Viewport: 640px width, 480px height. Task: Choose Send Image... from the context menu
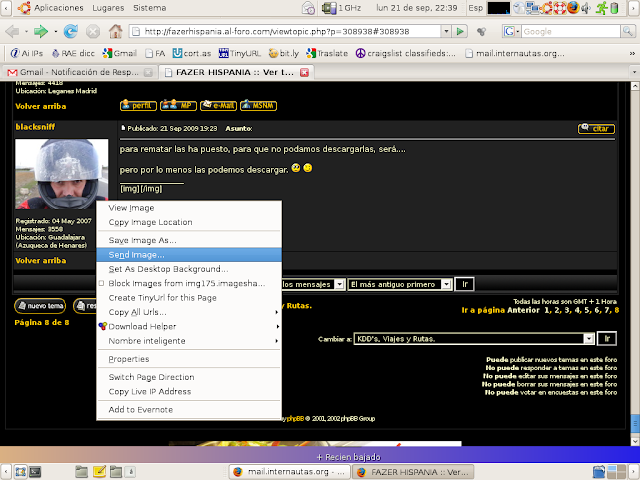[x=189, y=255]
